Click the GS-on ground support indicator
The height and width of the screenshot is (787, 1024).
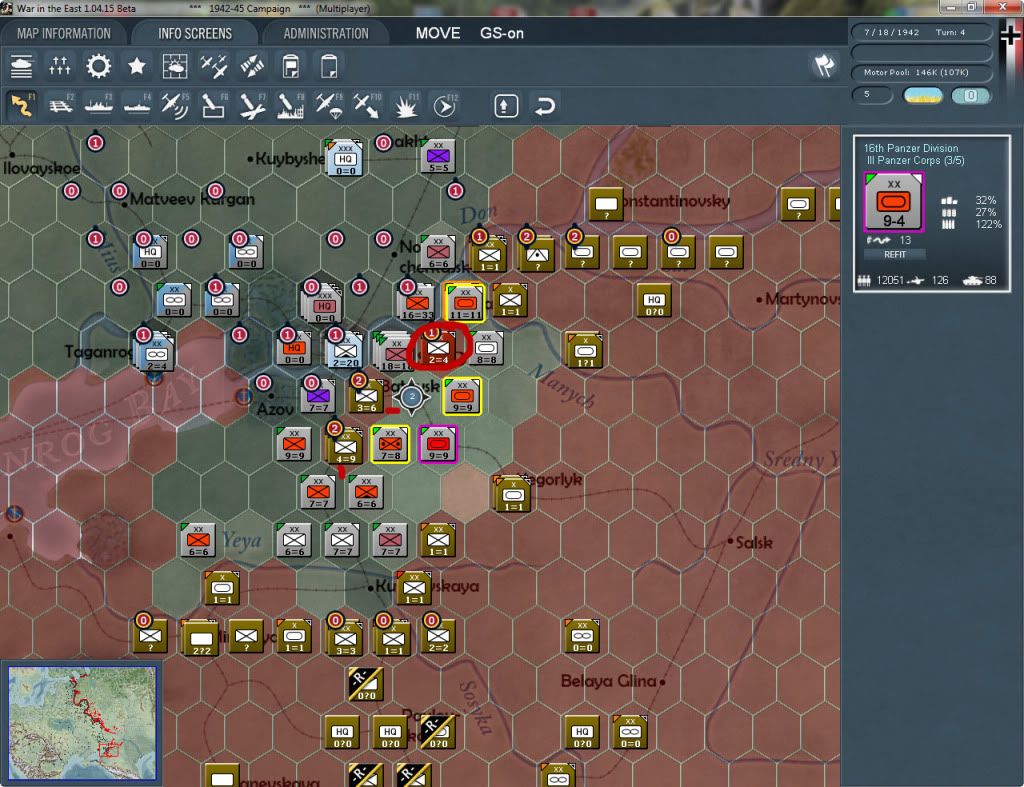point(502,33)
